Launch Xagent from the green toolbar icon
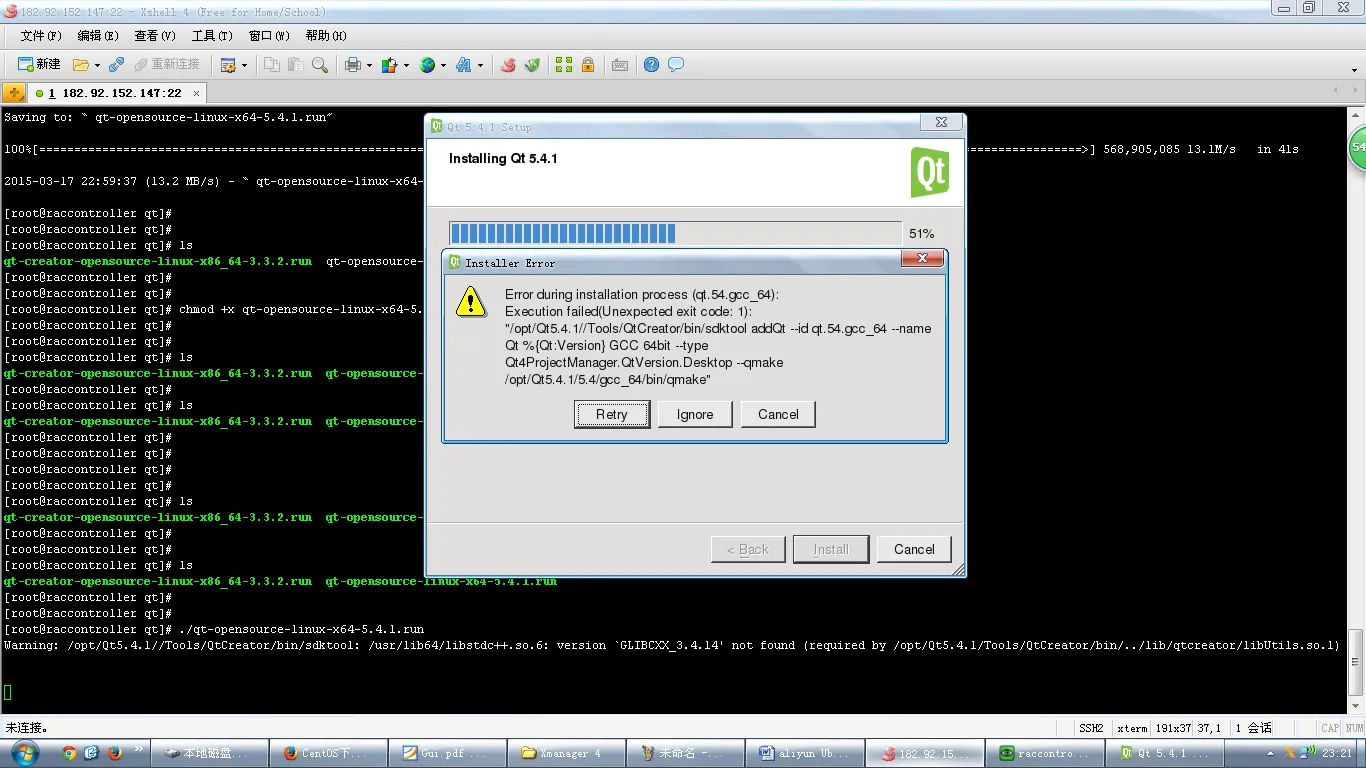Viewport: 1366px width, 768px height. (x=532, y=65)
